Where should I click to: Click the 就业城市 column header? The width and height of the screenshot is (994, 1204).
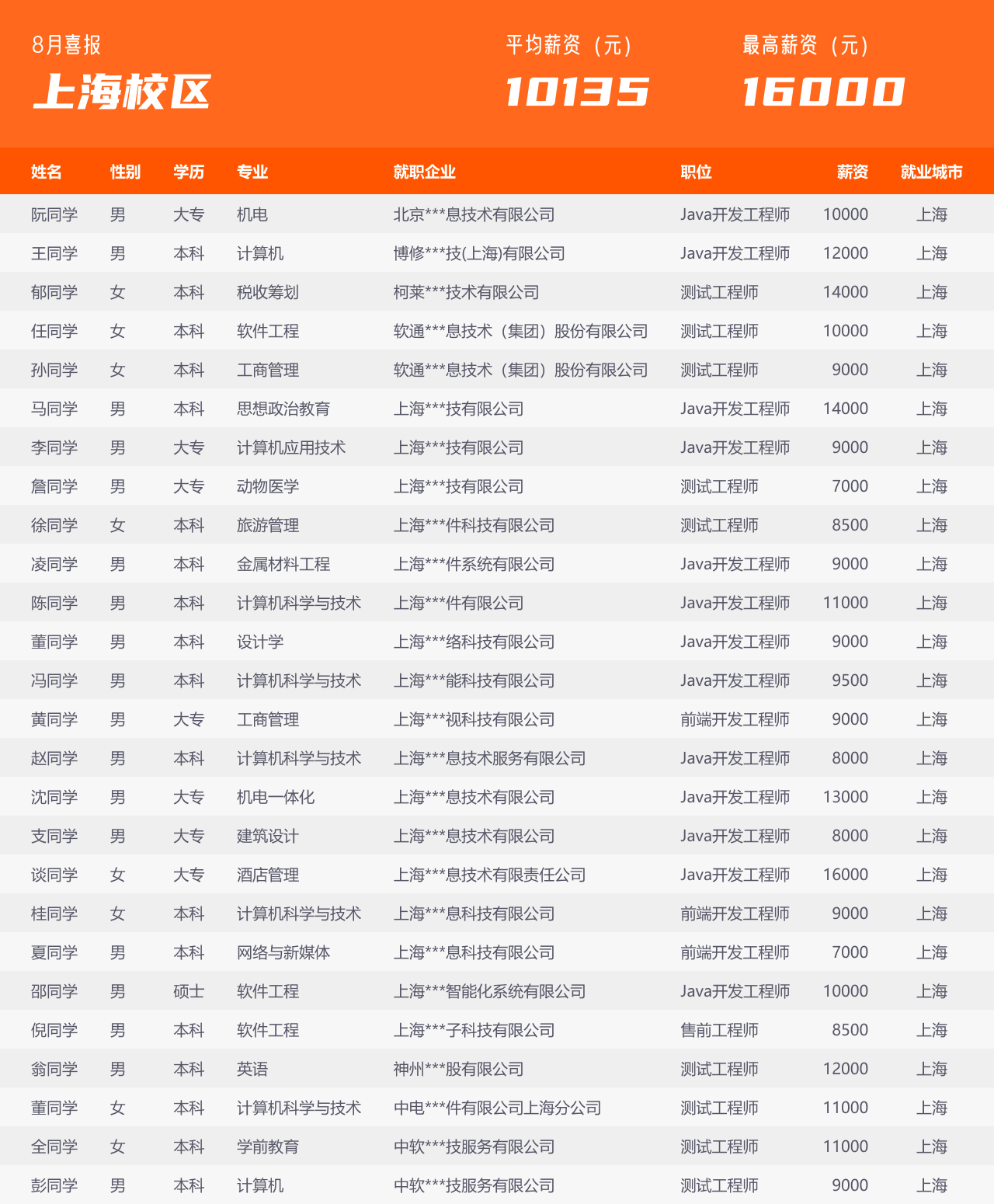(931, 172)
